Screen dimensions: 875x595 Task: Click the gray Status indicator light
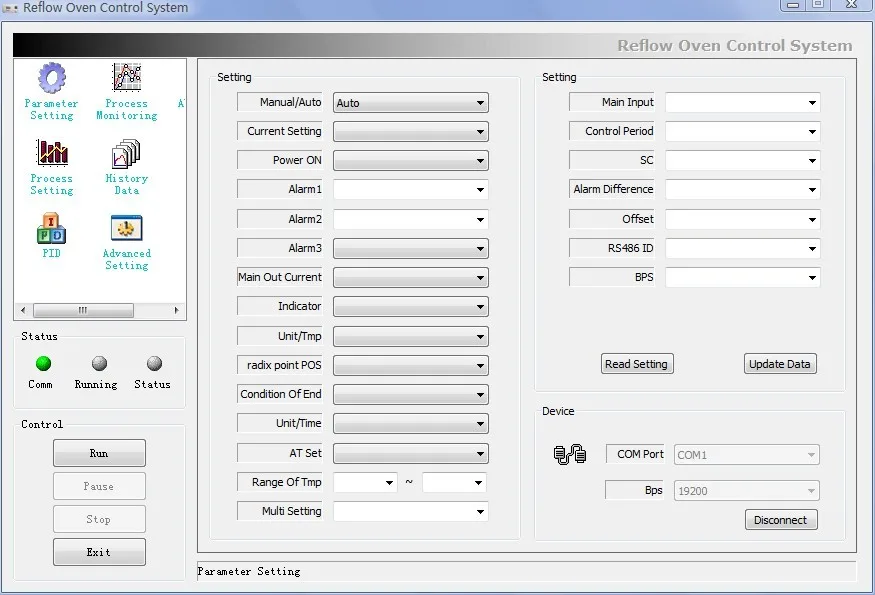pos(154,364)
